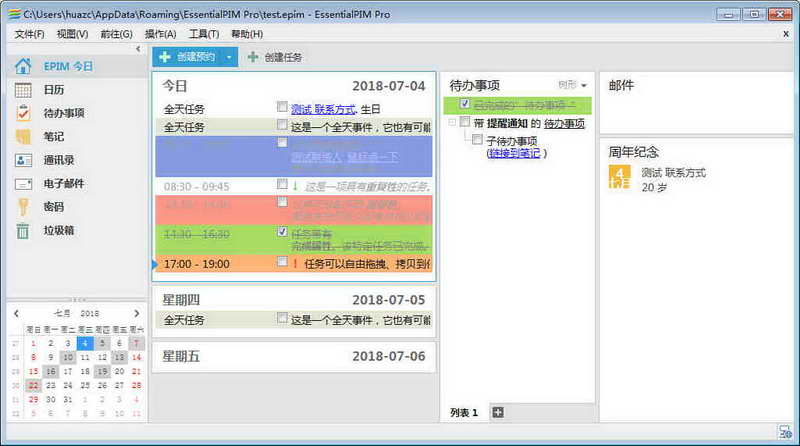The width and height of the screenshot is (800, 446).
Task: Select July 10 in the mini calendar
Action: 68,357
